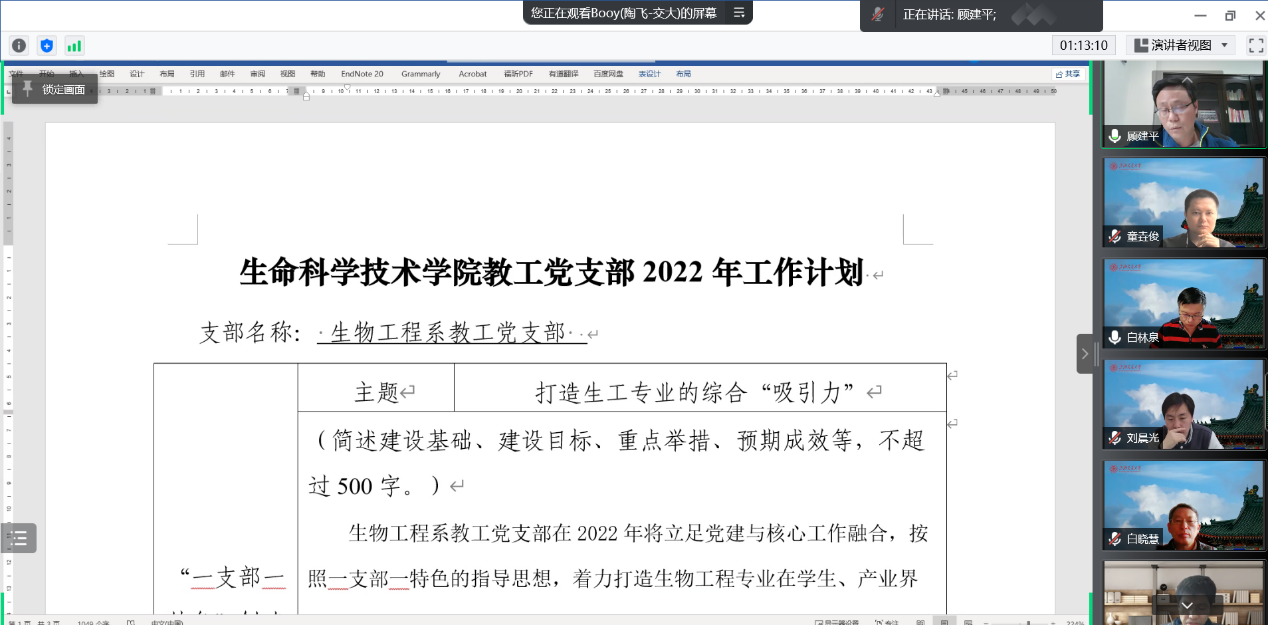Screen dimensions: 1268x625
Task: Collapse the participant video panel with the arrow
Action: tap(1085, 353)
